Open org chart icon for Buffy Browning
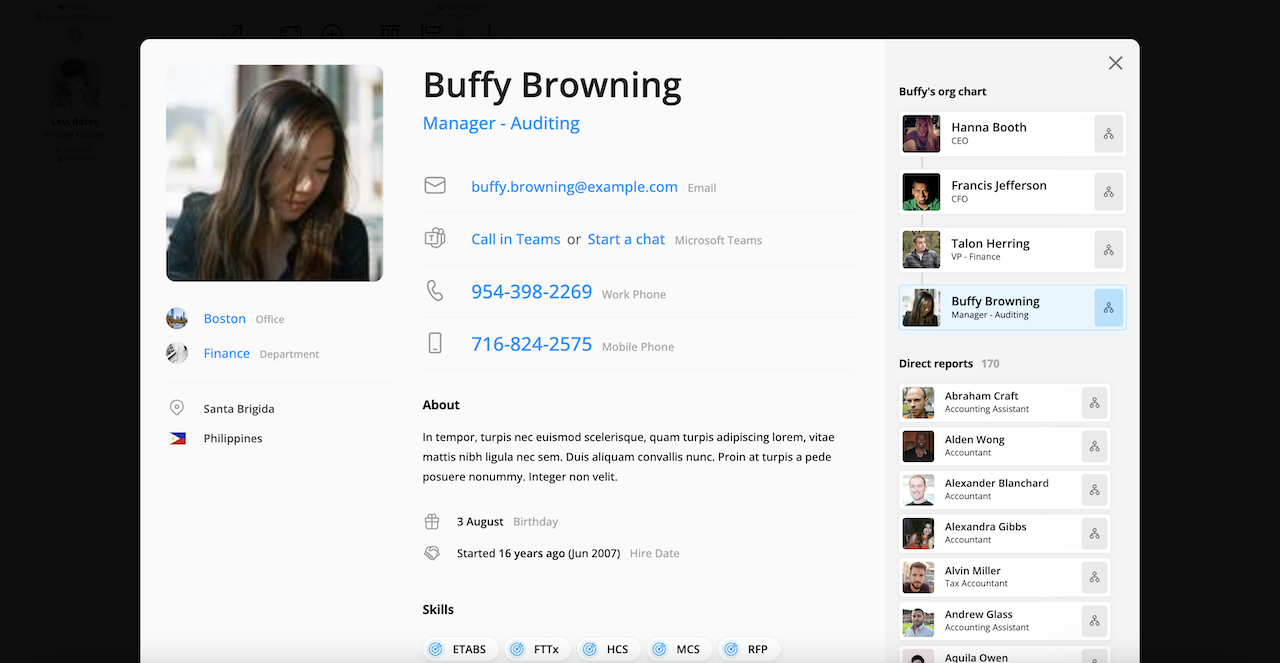This screenshot has height=663, width=1280. tap(1109, 308)
